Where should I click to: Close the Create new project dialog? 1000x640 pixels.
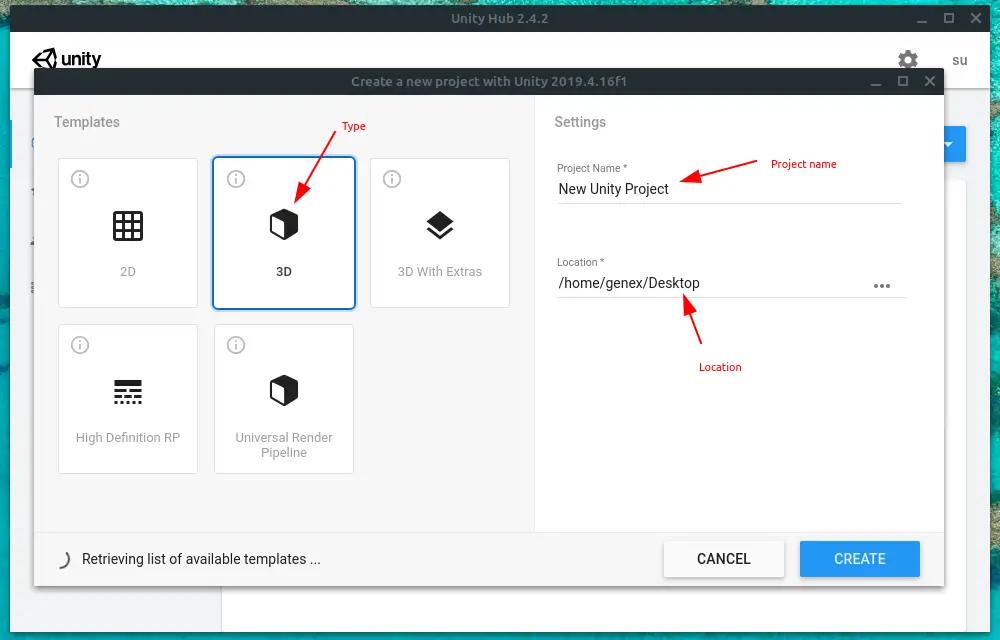click(x=930, y=81)
